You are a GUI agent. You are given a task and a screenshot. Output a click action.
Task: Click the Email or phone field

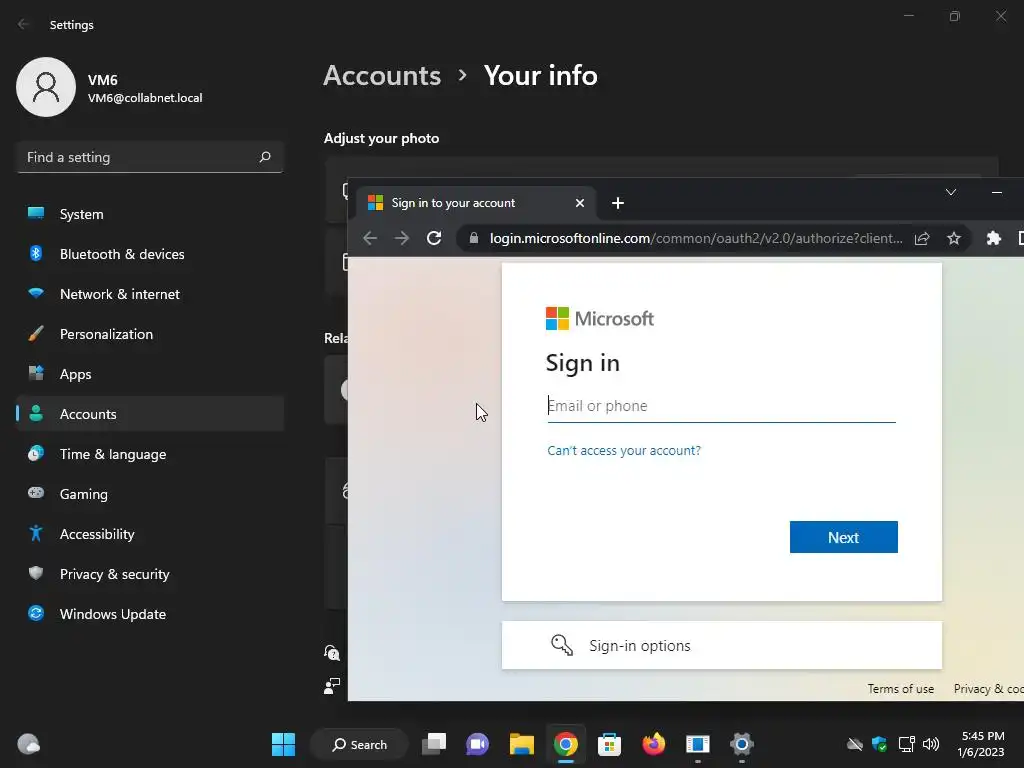click(x=722, y=406)
